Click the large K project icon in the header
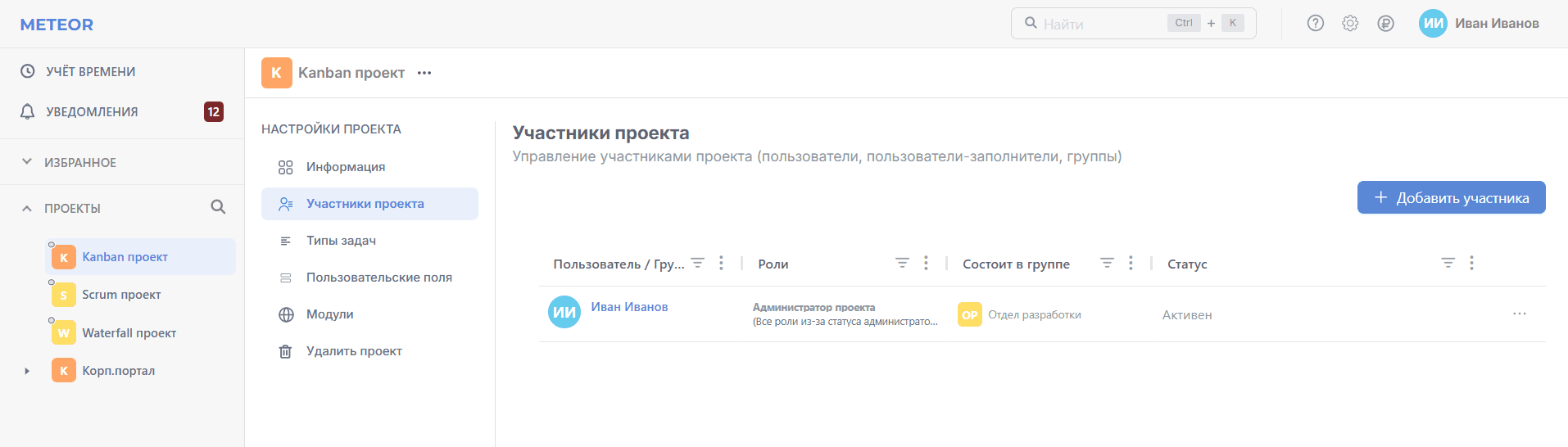Screen dimensions: 1568x447 (x=277, y=73)
